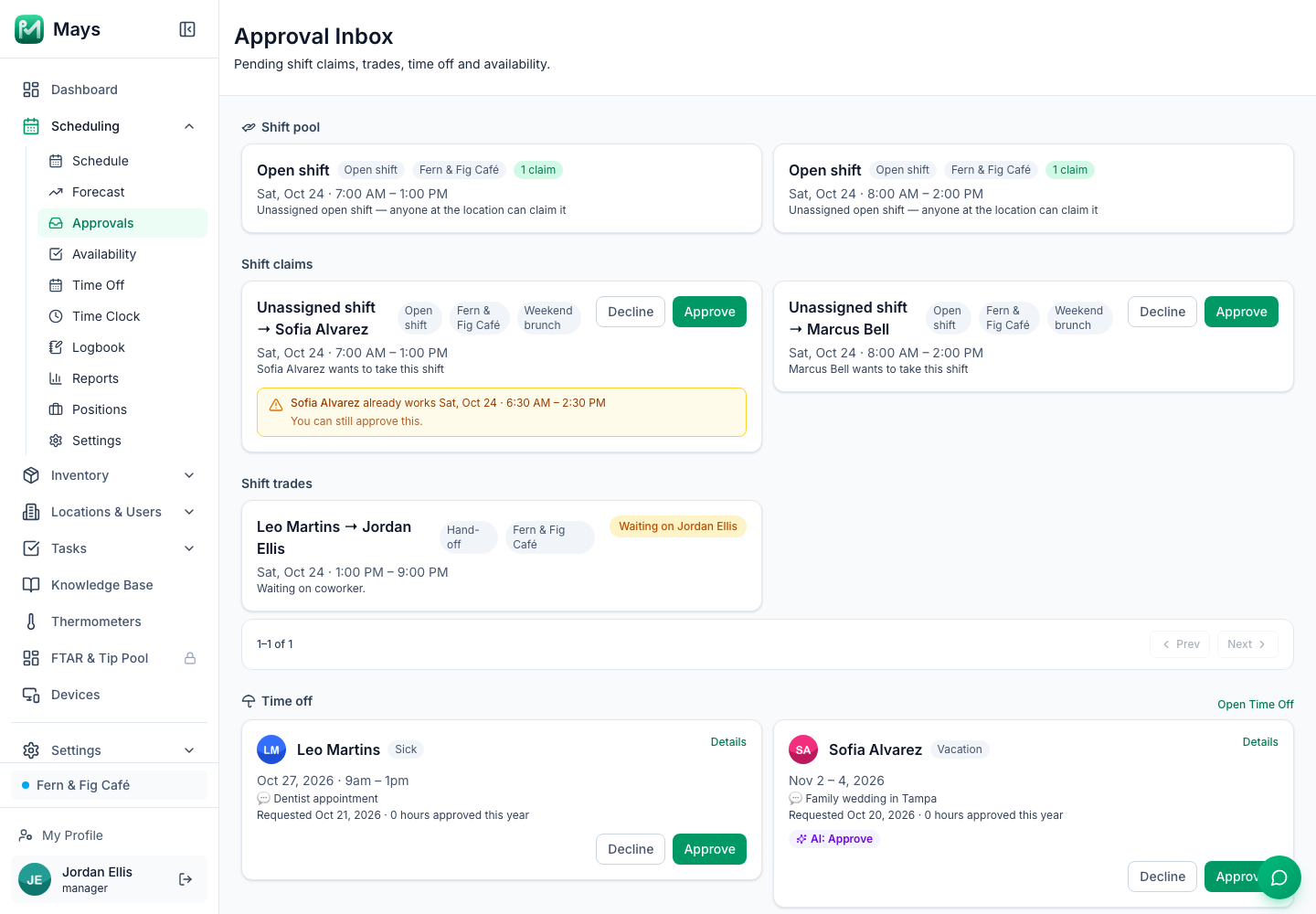This screenshot has height=914, width=1316.
Task: Click the Reports bar chart icon
Action: [56, 378]
